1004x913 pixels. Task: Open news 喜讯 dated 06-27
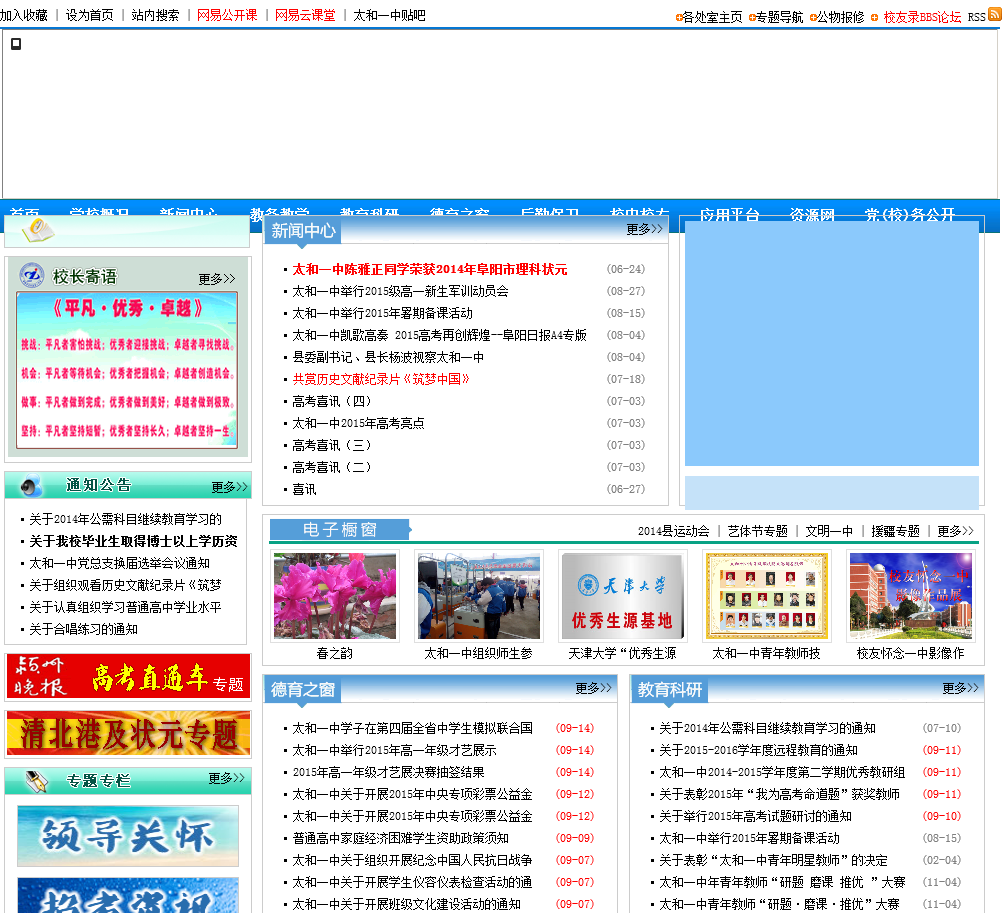point(304,490)
